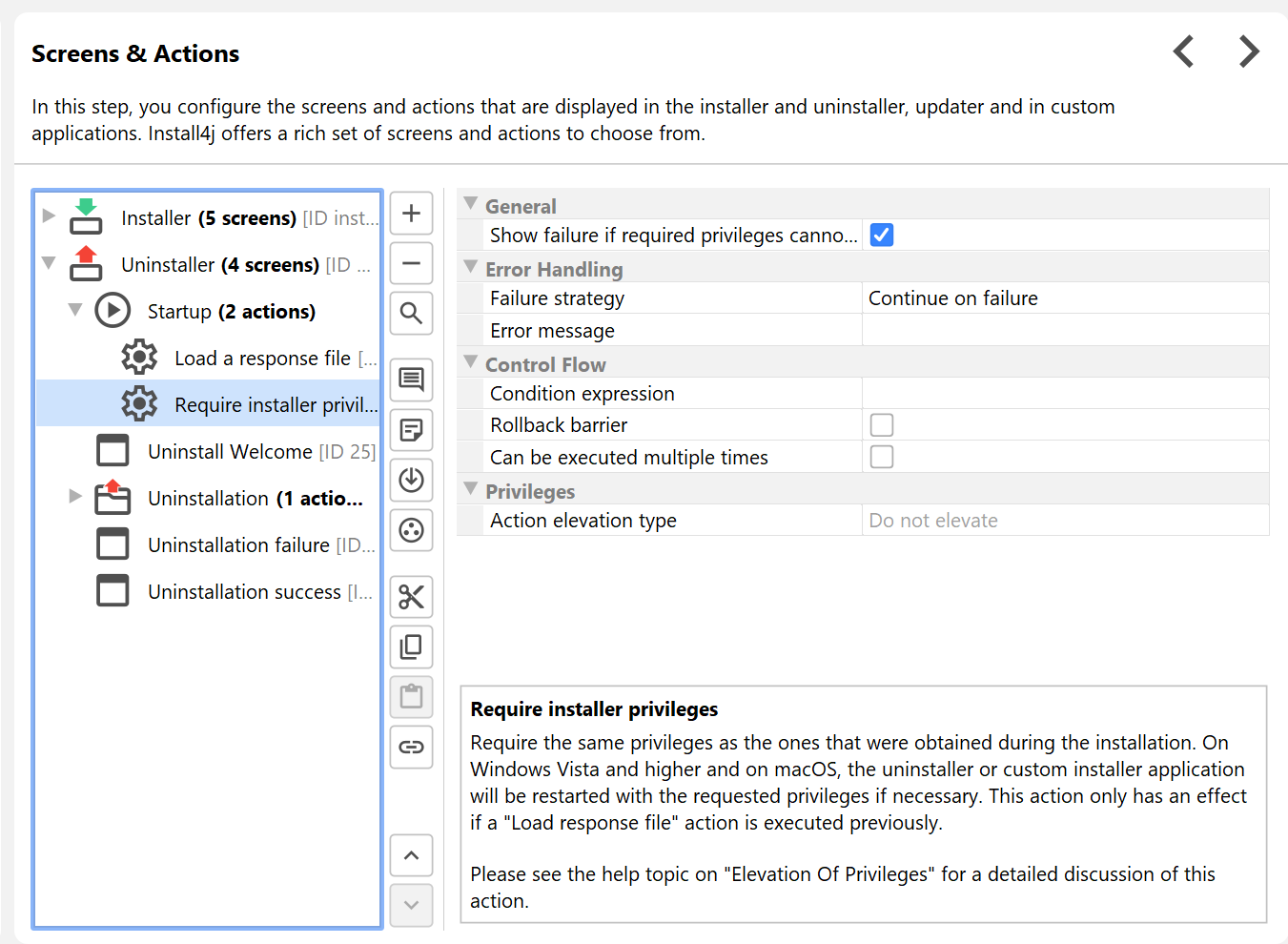1288x944 pixels.
Task: Uncheck Show failure if required privileges checkbox
Action: pyautogui.click(x=882, y=236)
